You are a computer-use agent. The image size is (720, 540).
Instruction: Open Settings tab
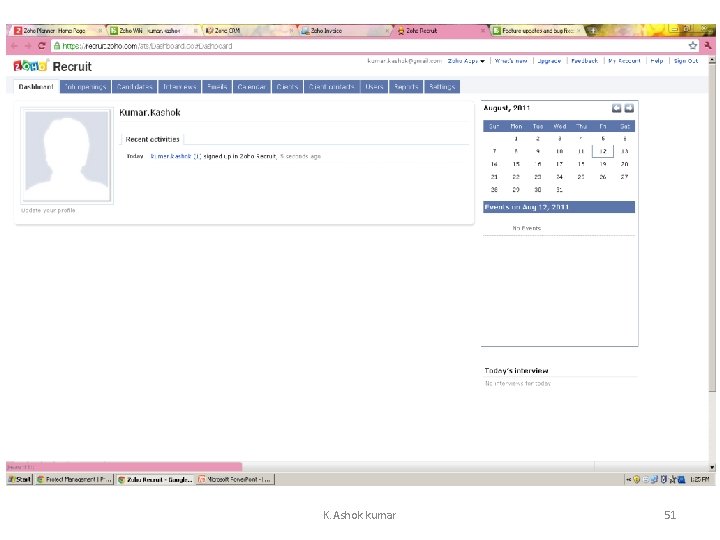click(442, 86)
